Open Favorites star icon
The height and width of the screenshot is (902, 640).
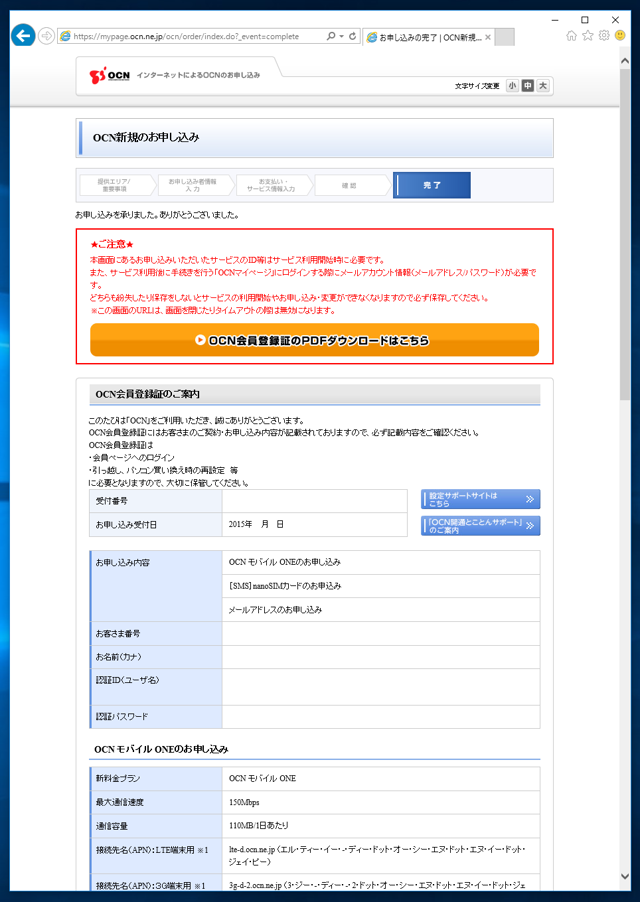click(588, 36)
